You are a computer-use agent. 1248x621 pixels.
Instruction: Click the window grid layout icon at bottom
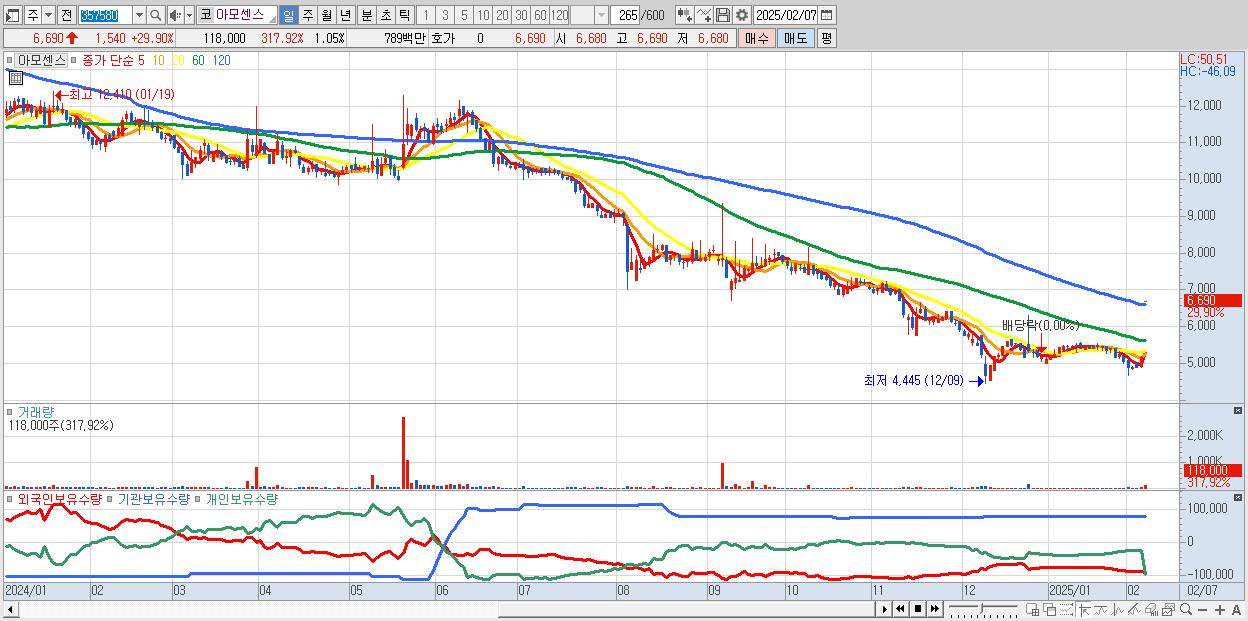(x=1032, y=610)
